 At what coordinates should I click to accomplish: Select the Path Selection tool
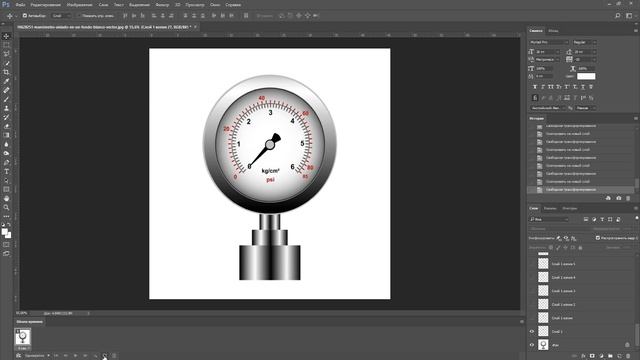coord(6,180)
